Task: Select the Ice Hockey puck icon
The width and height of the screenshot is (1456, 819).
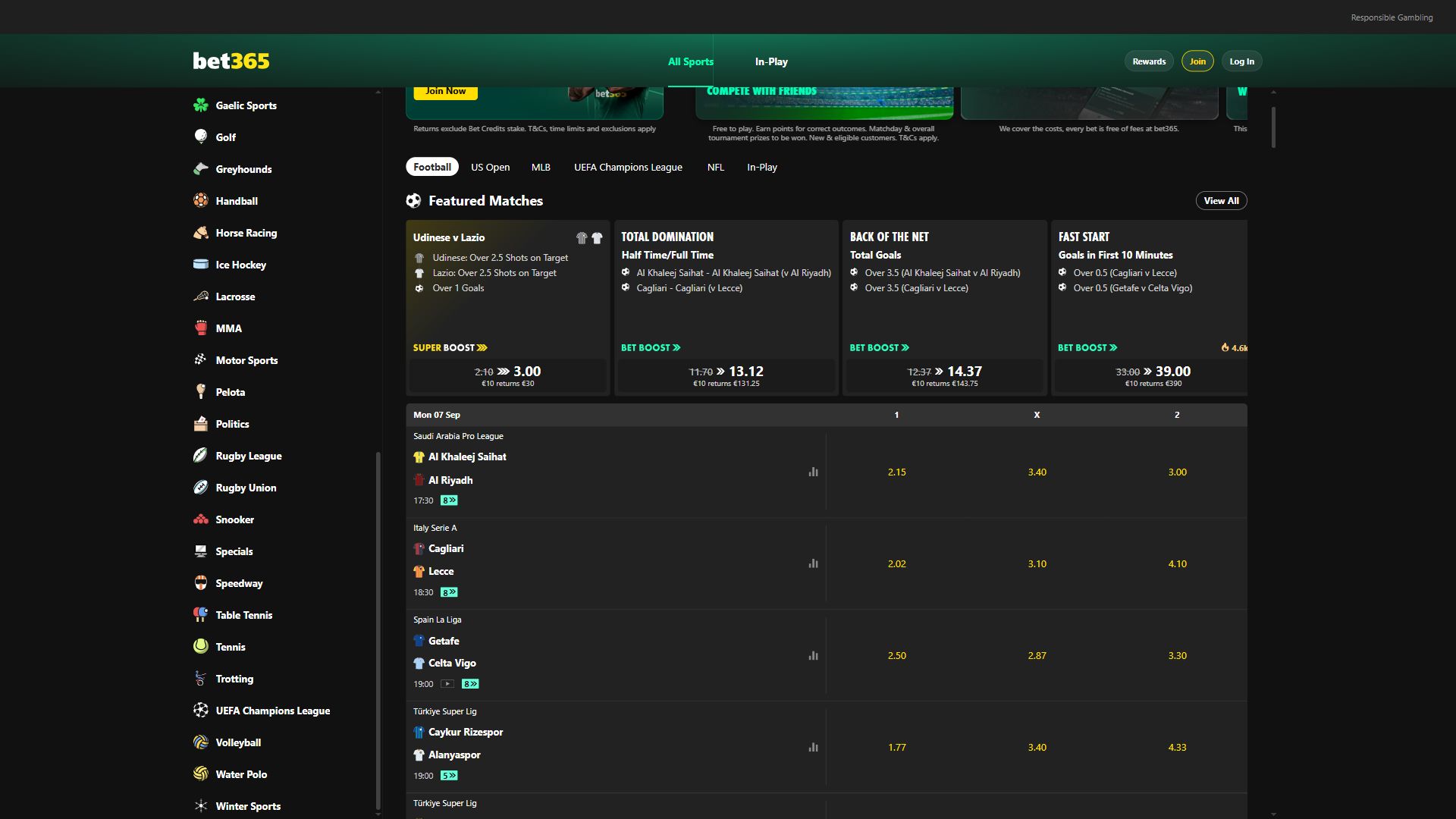Action: 200,265
